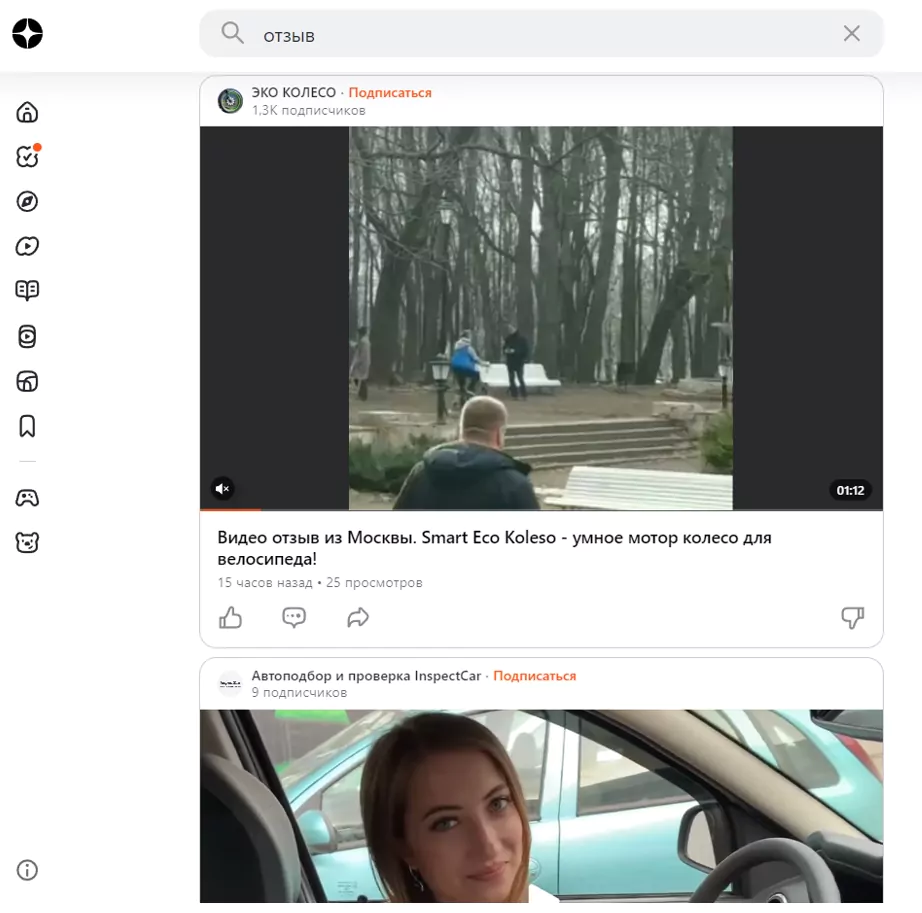The image size is (922, 913).
Task: Click the search field containing отзыв
Action: coord(541,34)
